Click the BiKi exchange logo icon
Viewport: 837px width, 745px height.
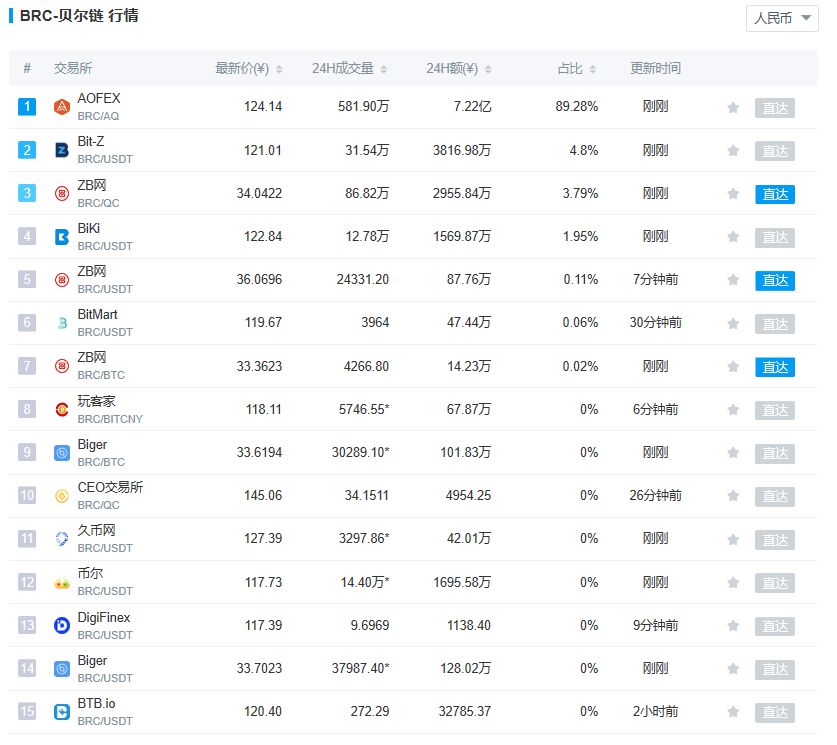[x=62, y=236]
